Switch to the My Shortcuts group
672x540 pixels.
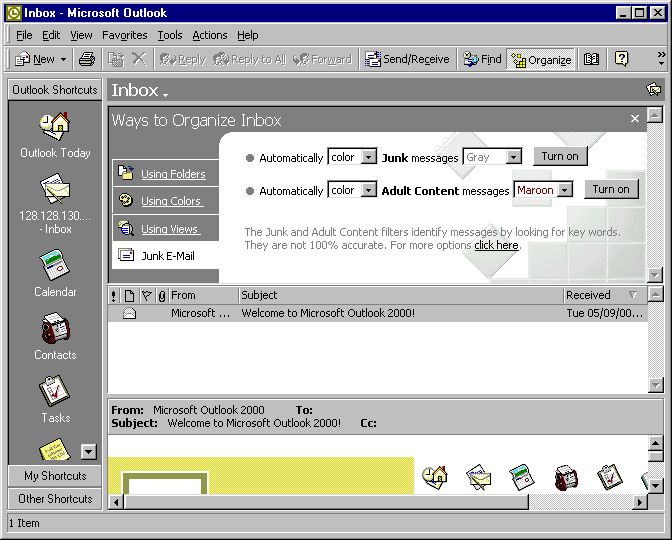(55, 476)
